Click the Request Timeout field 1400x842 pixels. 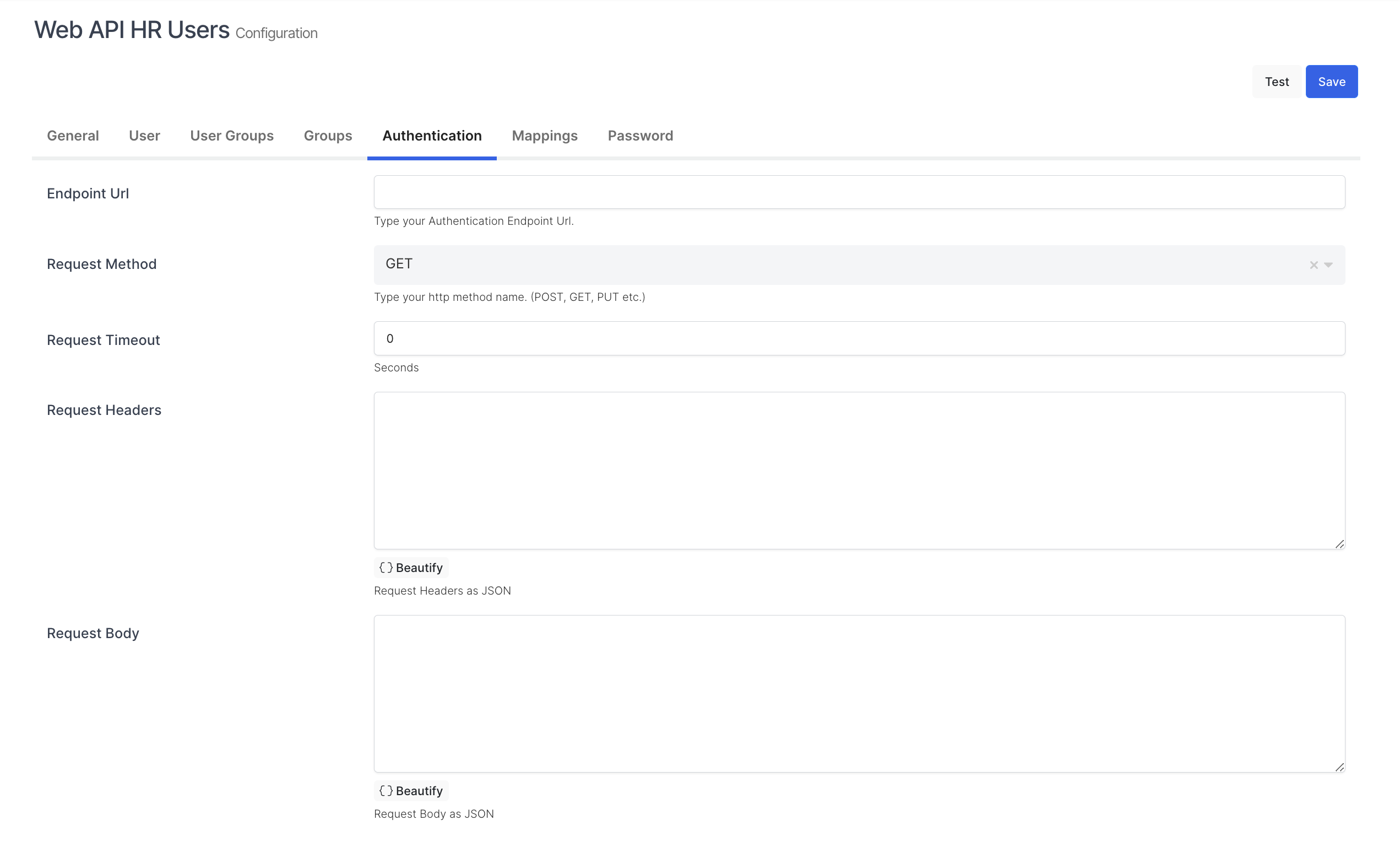tap(859, 339)
